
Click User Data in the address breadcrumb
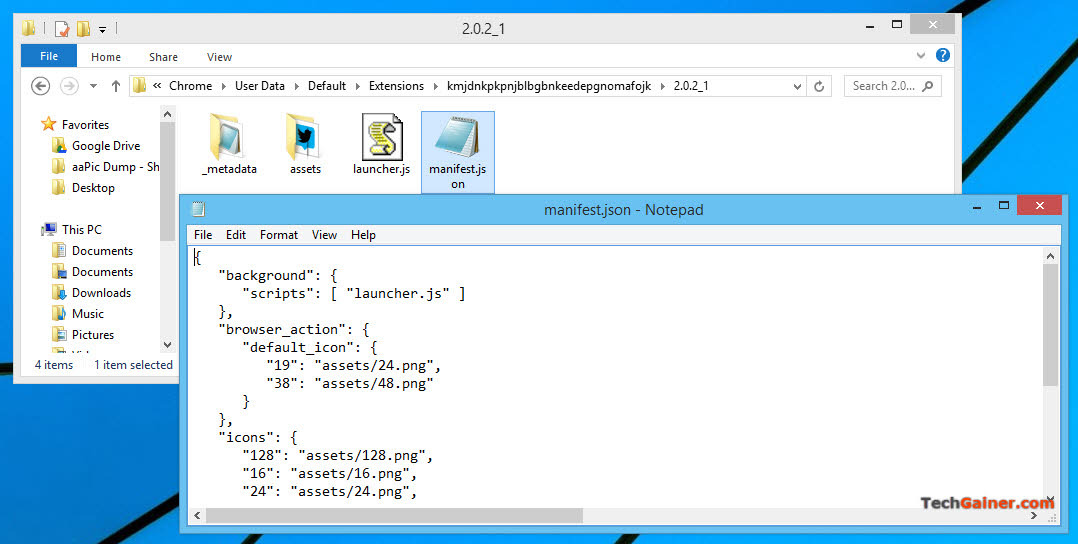pyautogui.click(x=260, y=86)
